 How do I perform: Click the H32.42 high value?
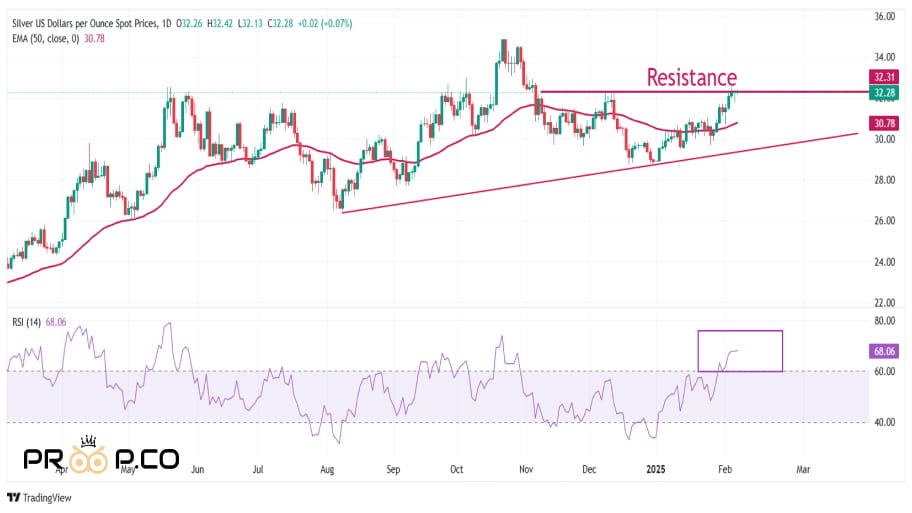(x=220, y=24)
